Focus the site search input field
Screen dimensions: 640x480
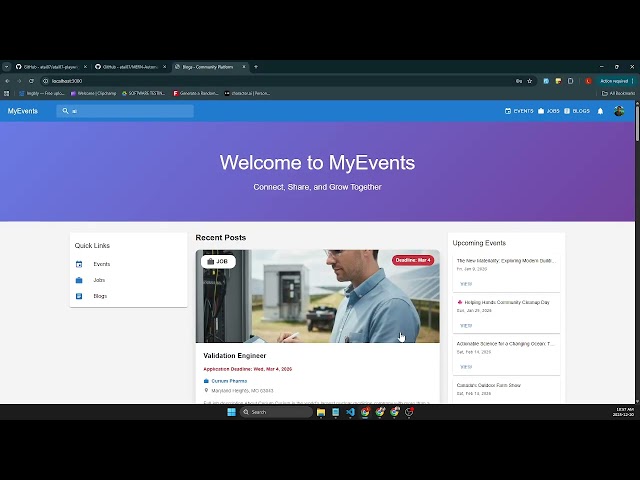click(125, 111)
